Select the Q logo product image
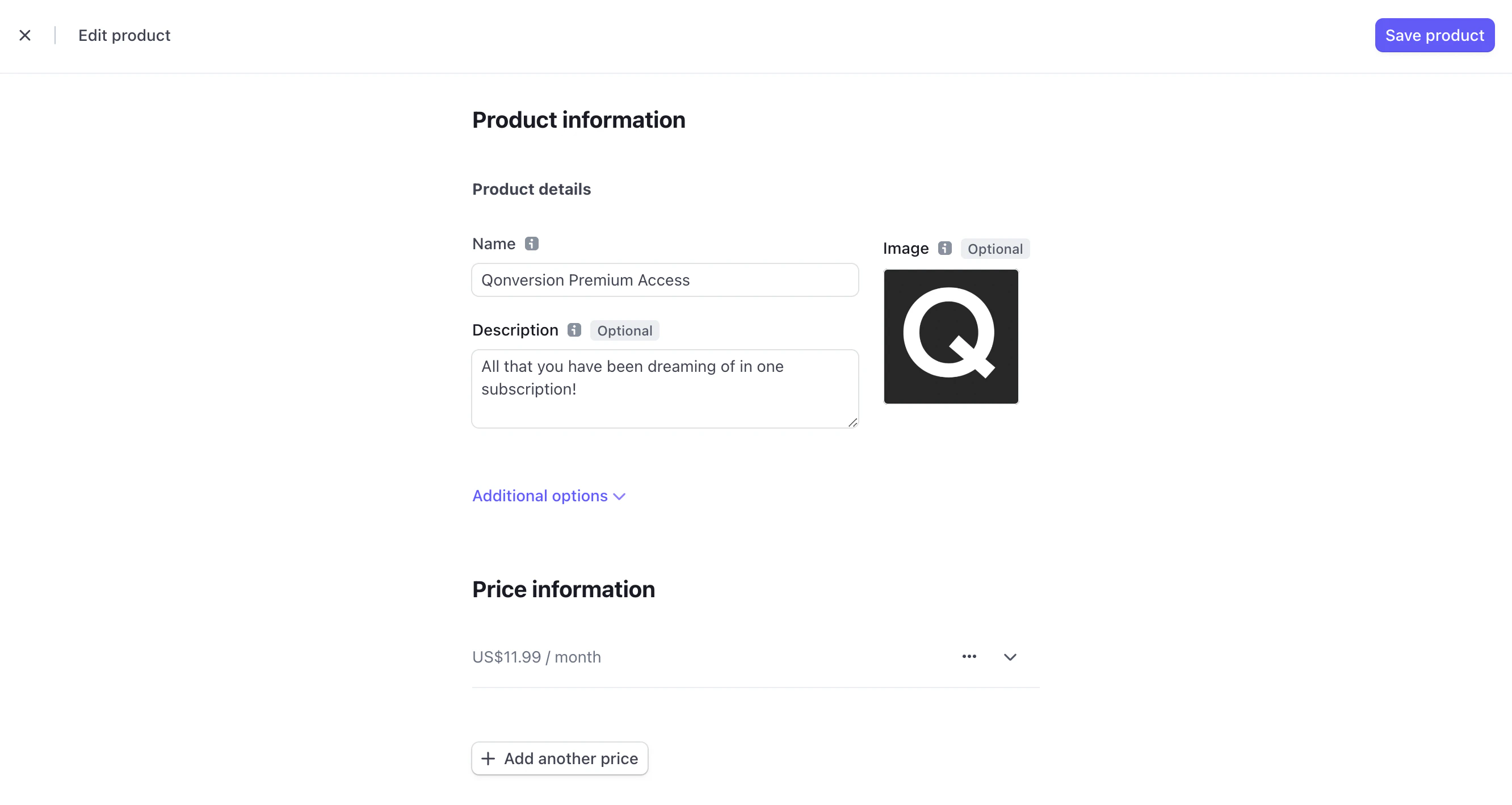This screenshot has width=1512, height=805. [950, 337]
